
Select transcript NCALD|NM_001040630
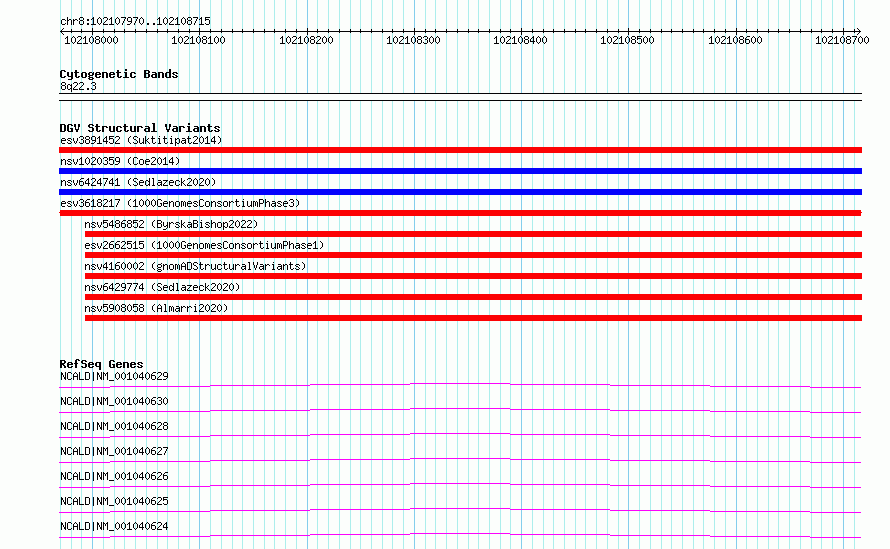(114, 401)
